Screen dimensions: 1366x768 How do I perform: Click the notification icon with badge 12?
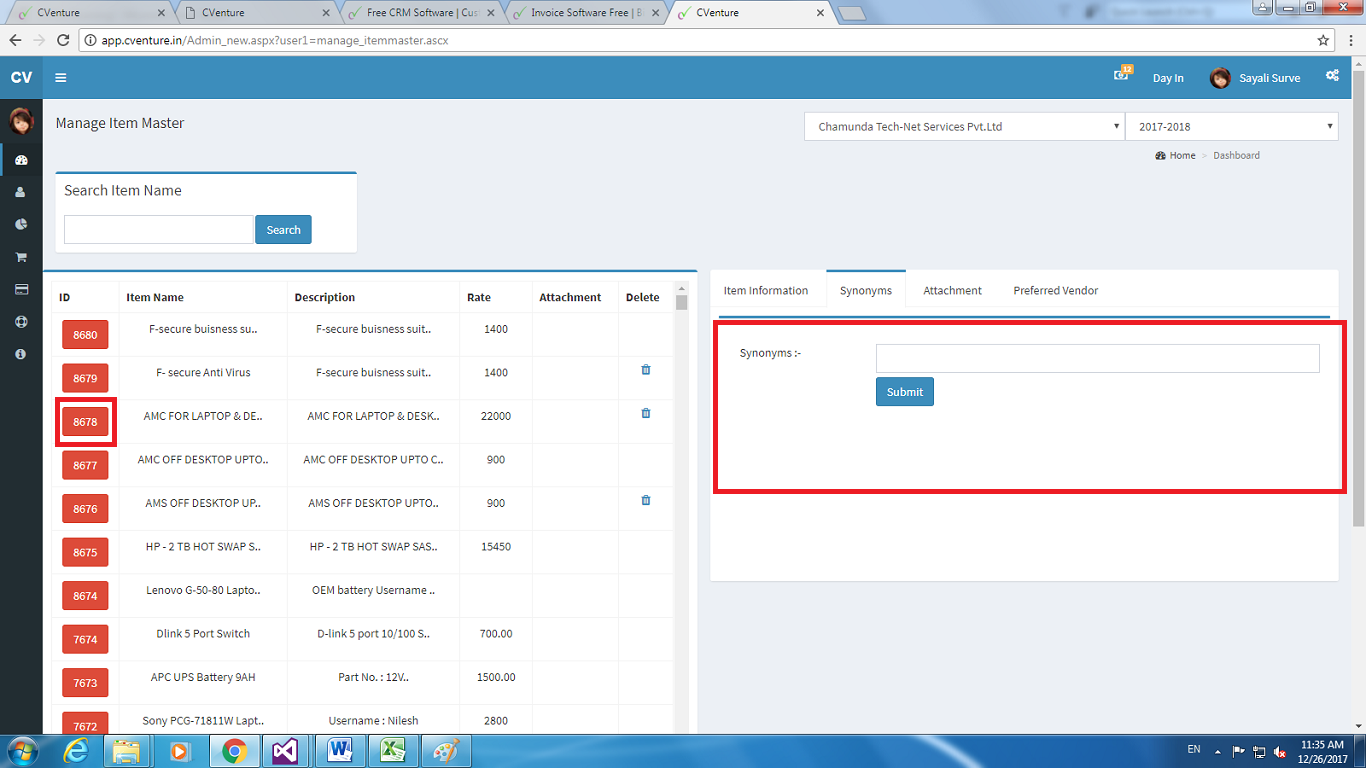(x=1122, y=75)
